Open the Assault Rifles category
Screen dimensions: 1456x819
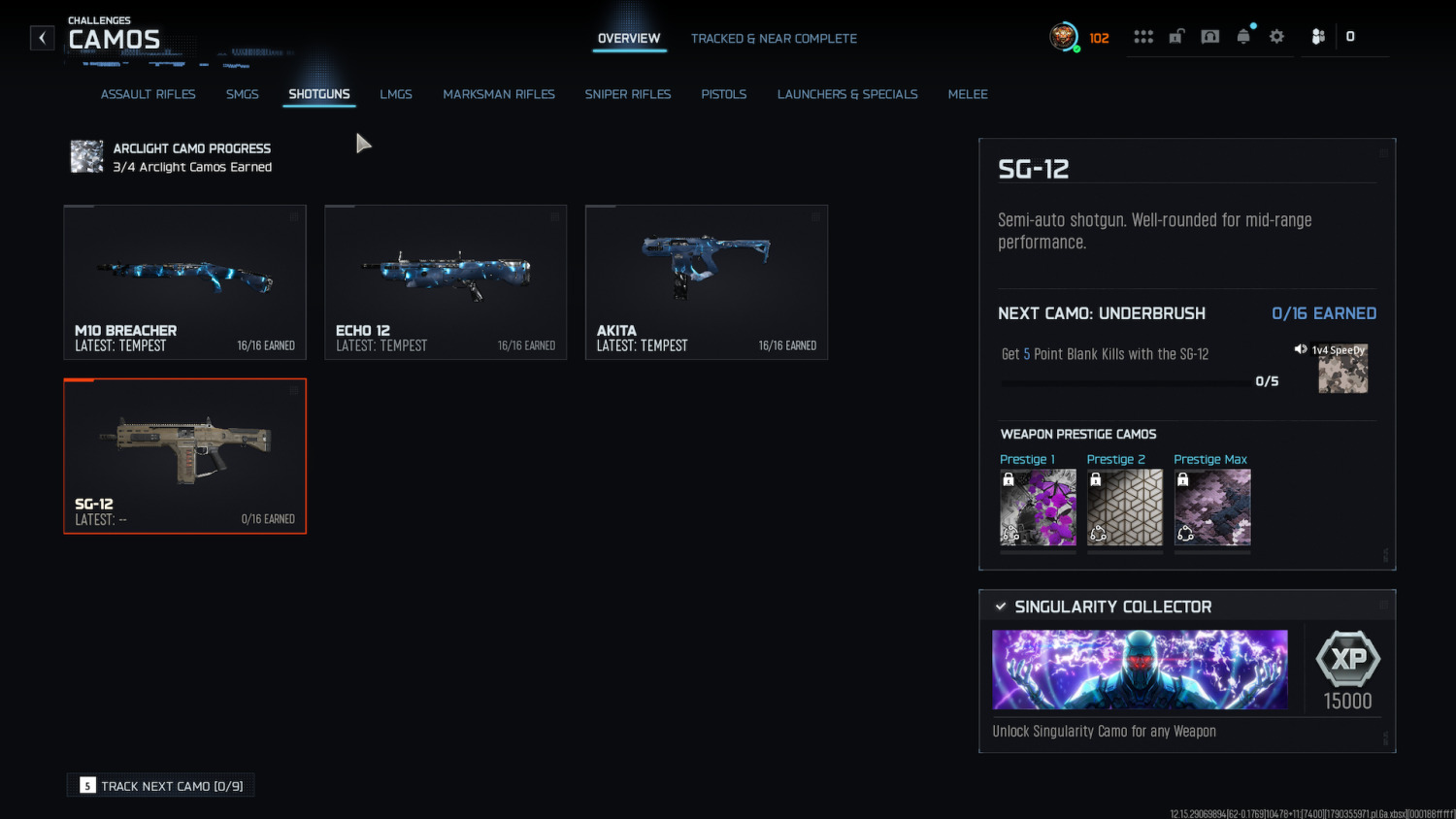click(x=149, y=94)
